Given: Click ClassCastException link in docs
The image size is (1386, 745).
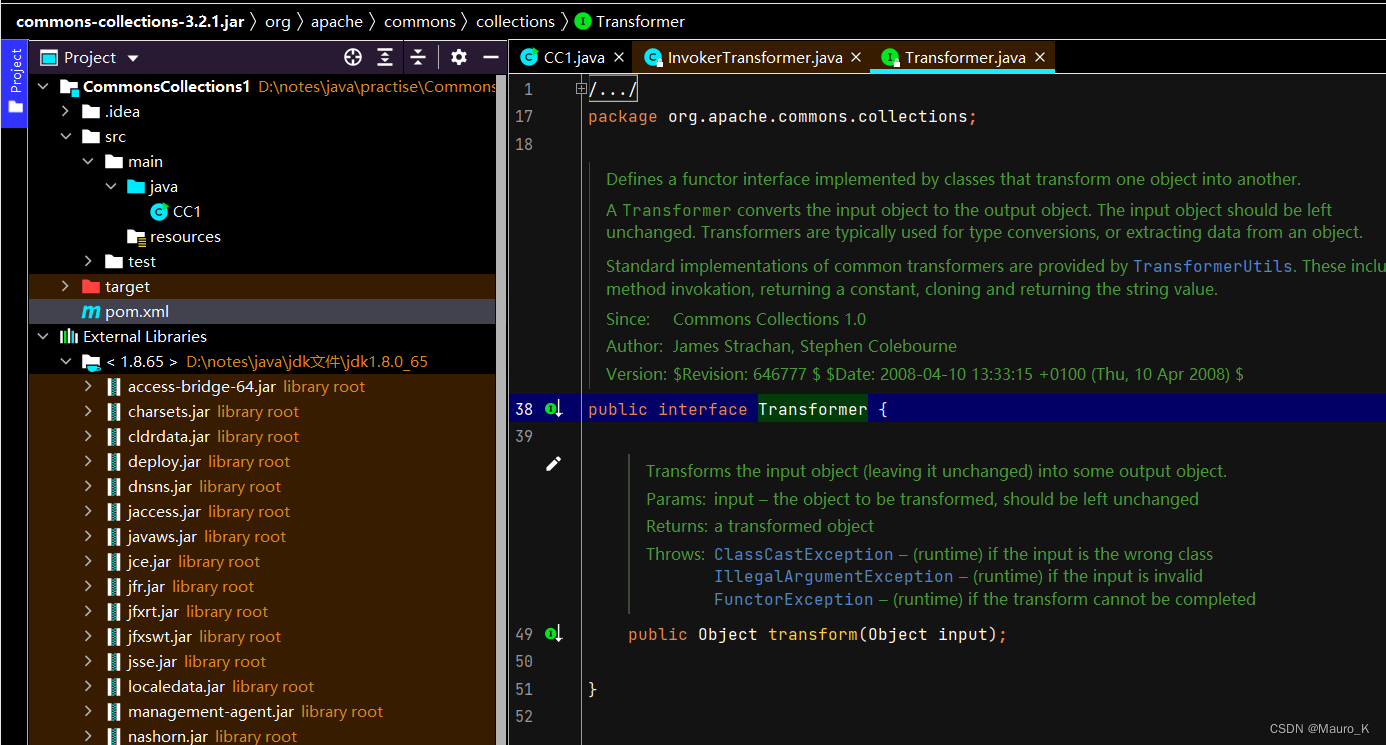Looking at the screenshot, I should pos(803,554).
